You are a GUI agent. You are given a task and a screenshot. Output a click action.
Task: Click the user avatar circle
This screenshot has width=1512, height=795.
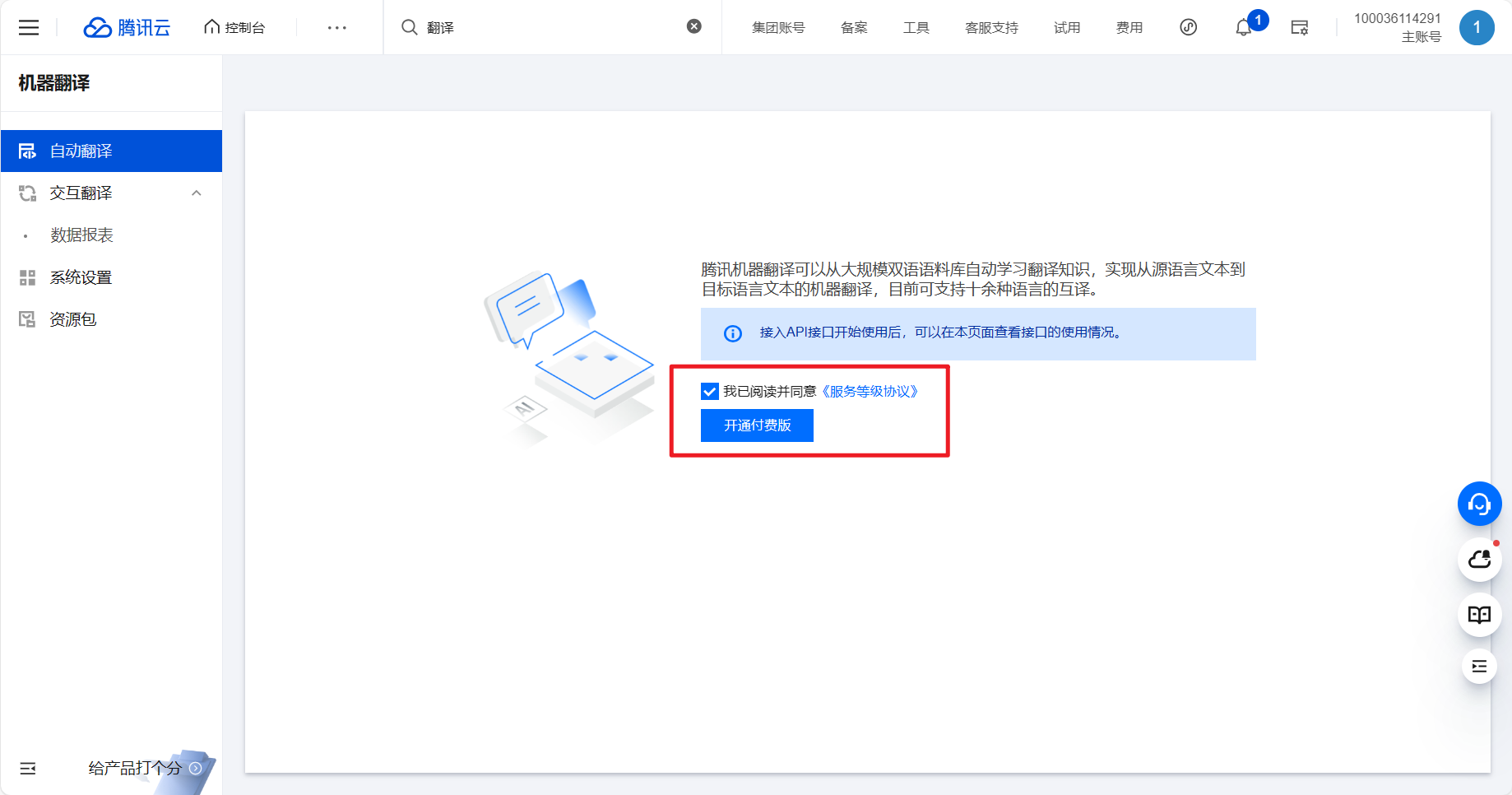tap(1477, 28)
